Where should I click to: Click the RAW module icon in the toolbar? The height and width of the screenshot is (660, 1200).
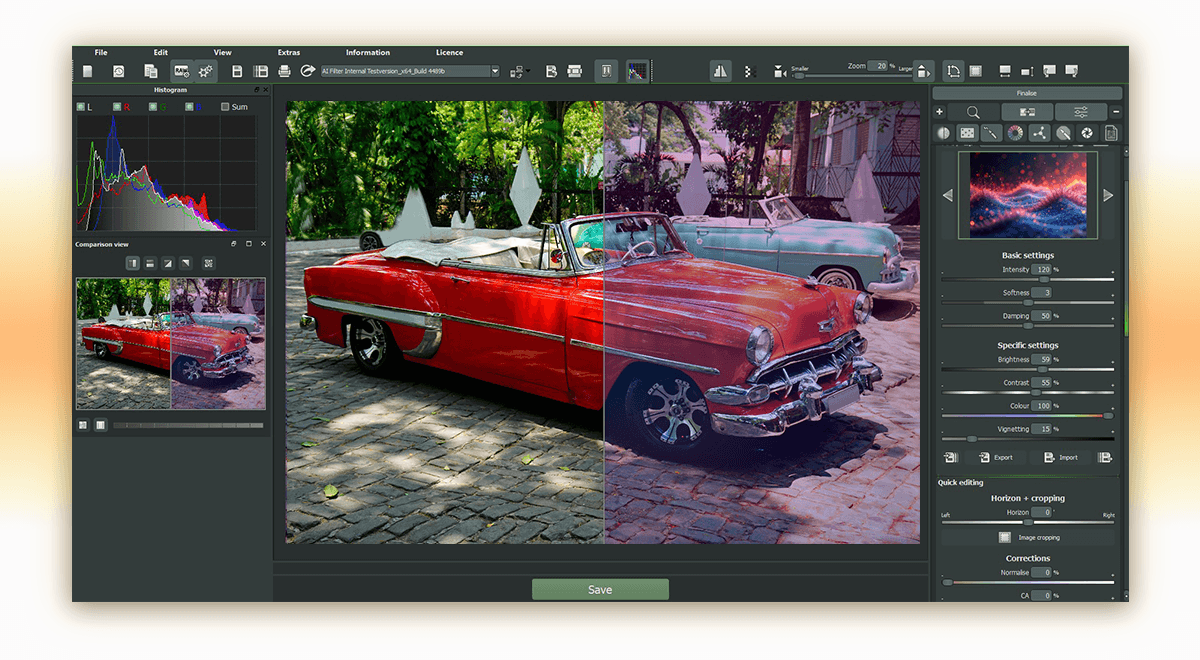181,71
